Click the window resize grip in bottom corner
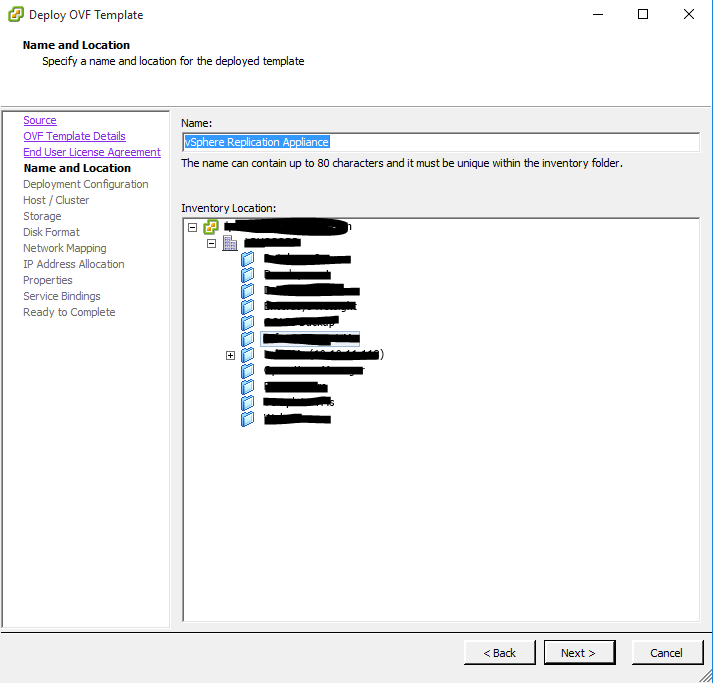Screen dimensions: 713x683 [706, 676]
